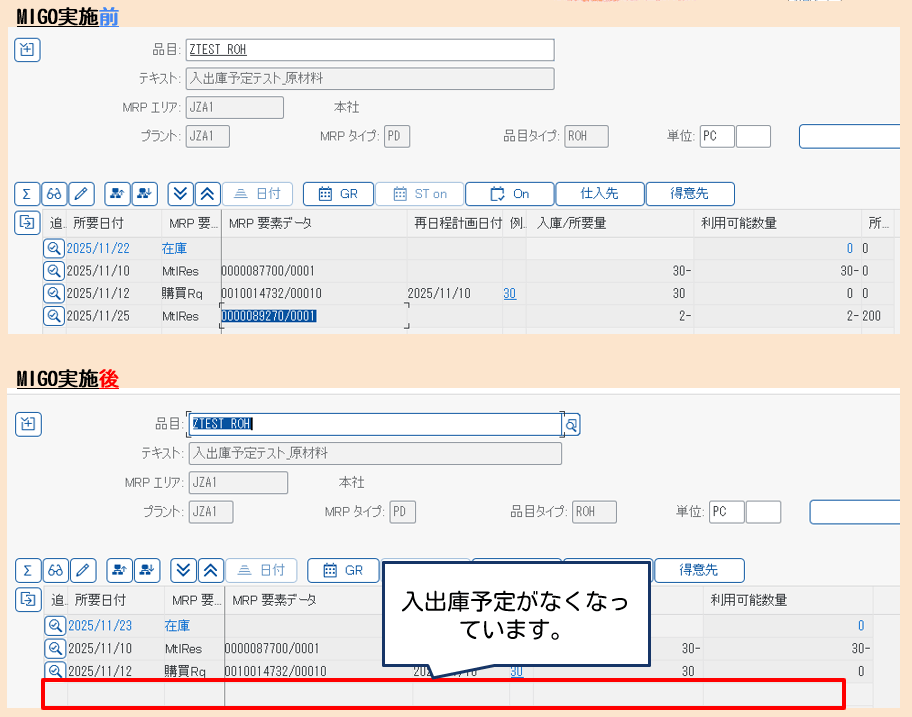Viewport: 912px width, 717px height.
Task: Click the pencil edit icon in the MIGO実施後 toolbar
Action: (84, 570)
